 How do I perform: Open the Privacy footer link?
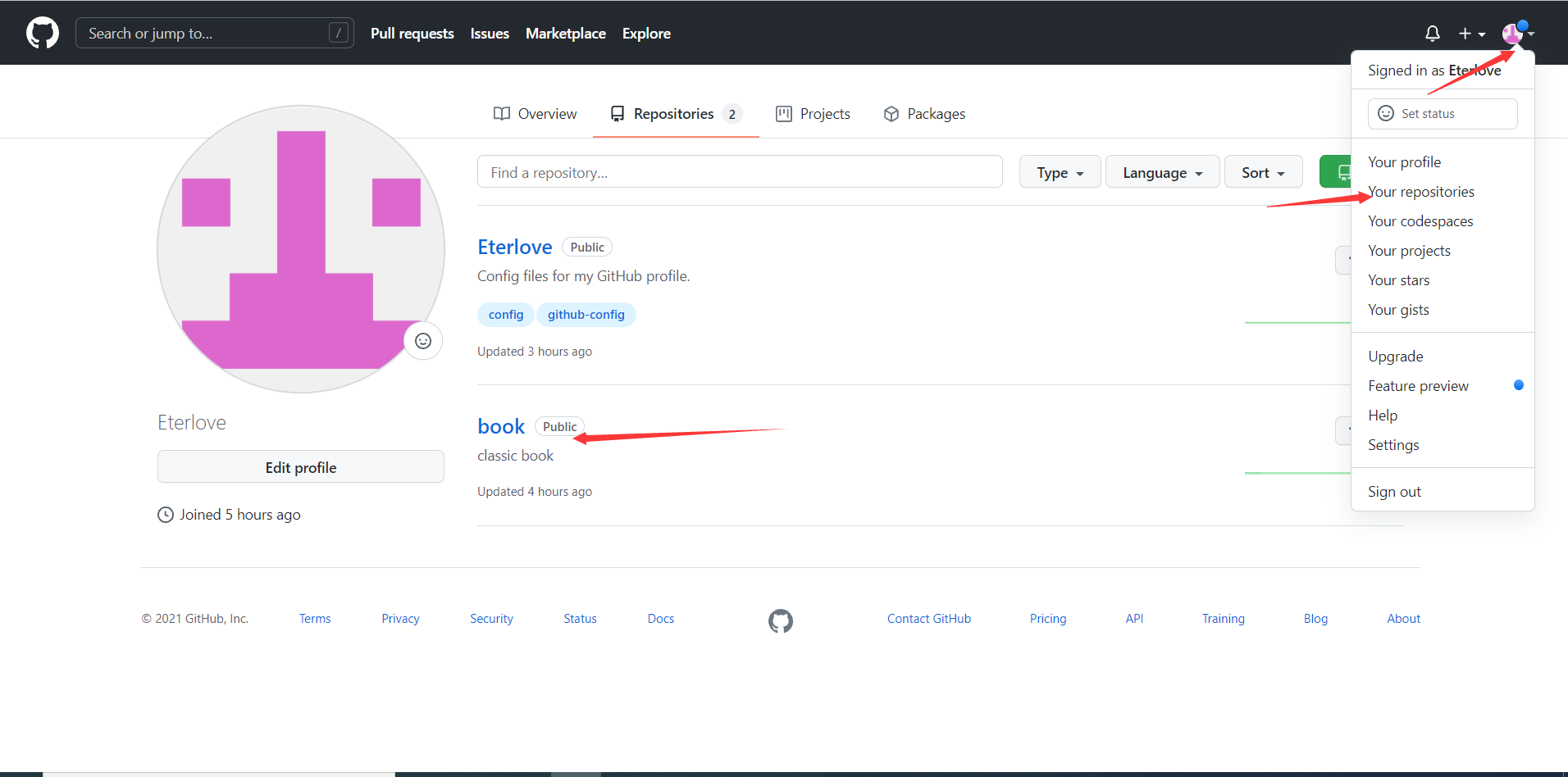point(400,619)
